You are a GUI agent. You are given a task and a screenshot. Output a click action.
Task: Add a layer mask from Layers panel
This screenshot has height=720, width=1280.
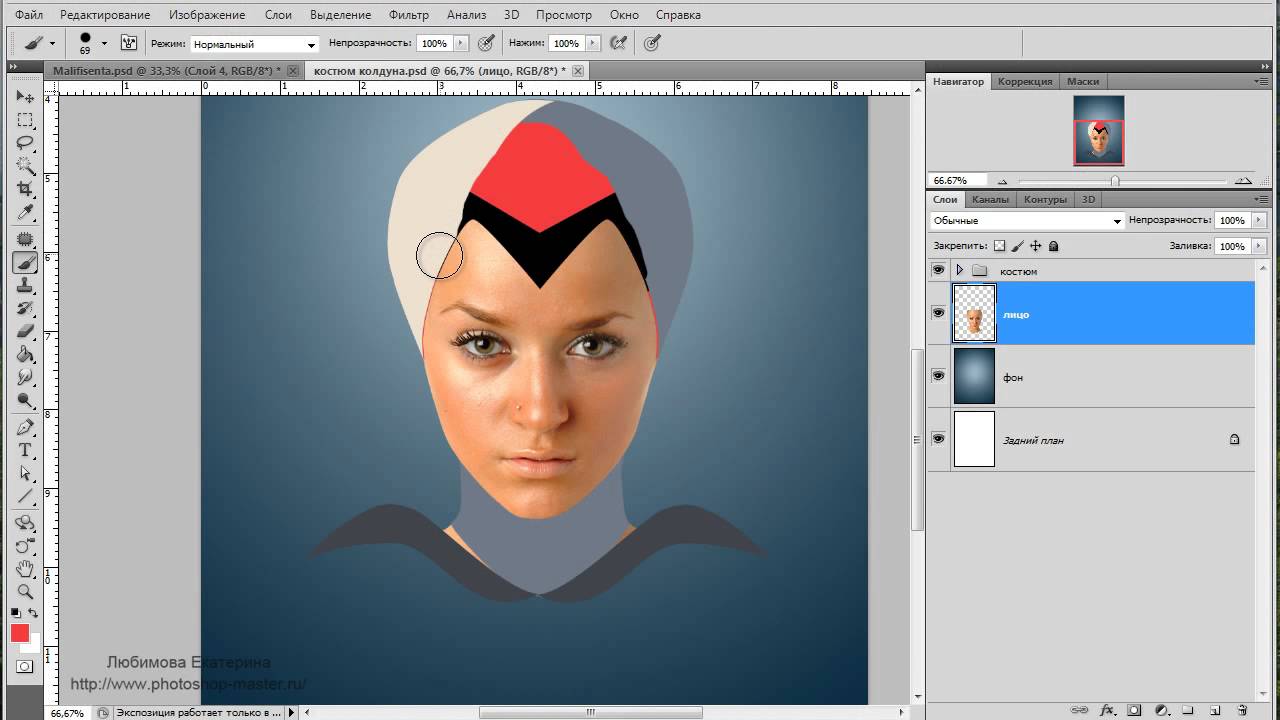click(1134, 710)
